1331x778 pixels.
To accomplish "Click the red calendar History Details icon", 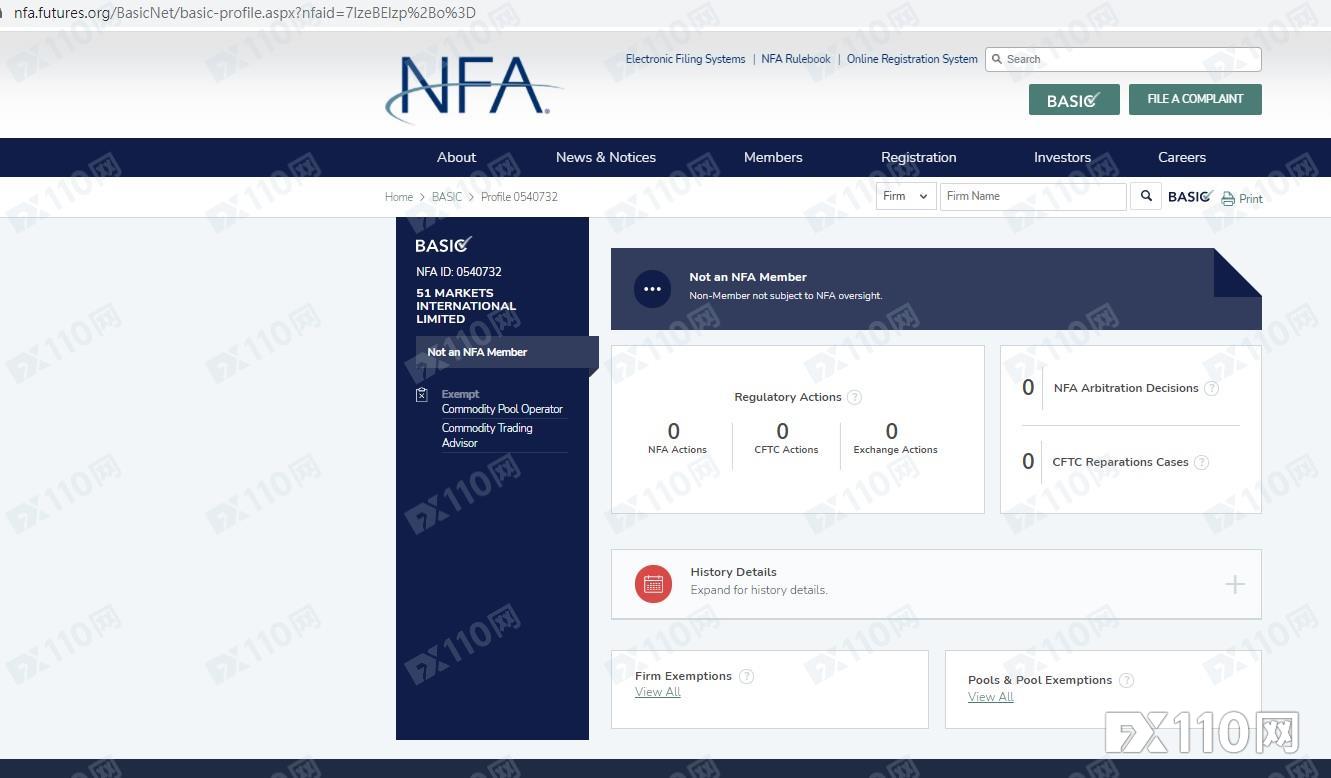I will 653,584.
